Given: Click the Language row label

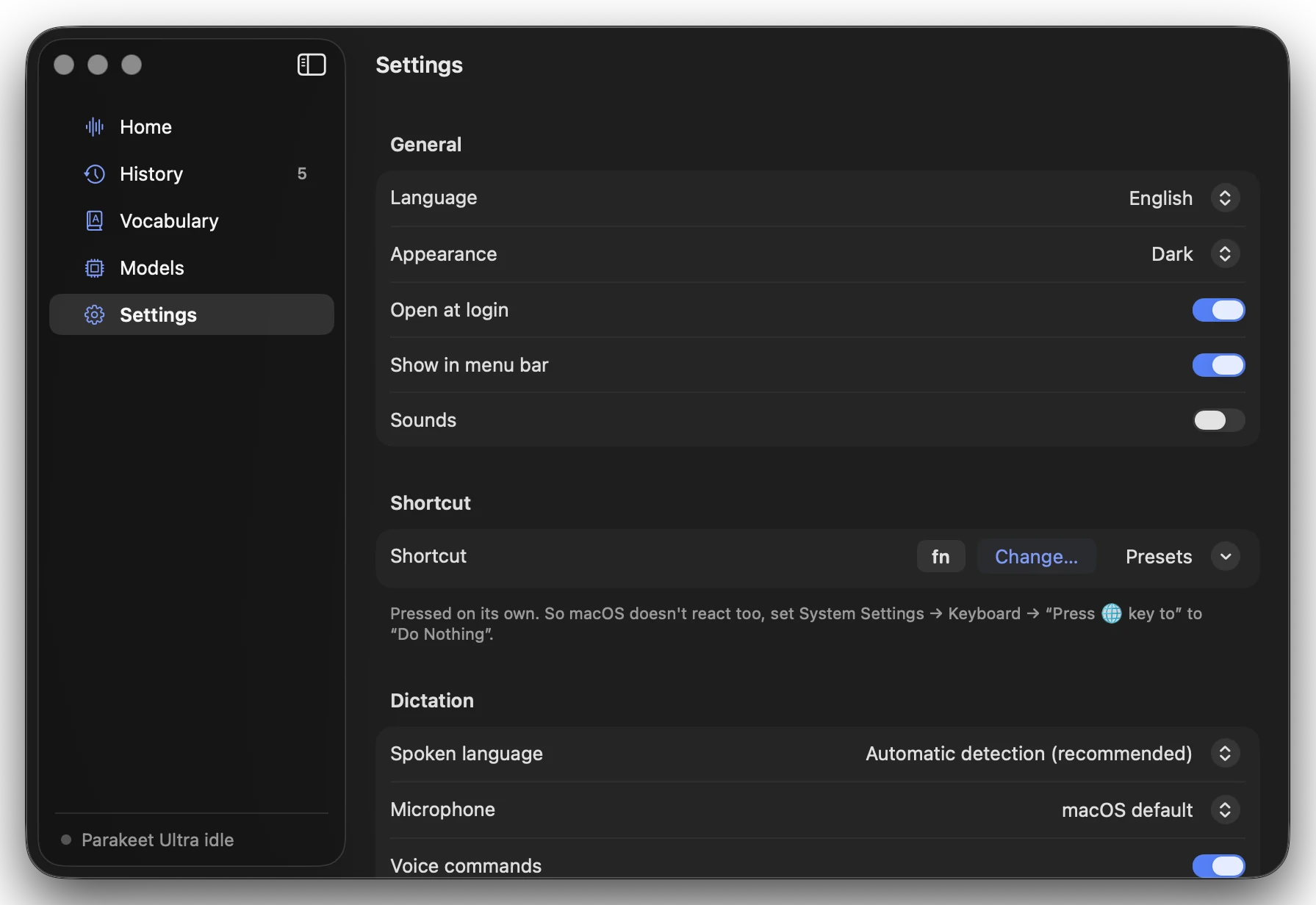Looking at the screenshot, I should (434, 198).
